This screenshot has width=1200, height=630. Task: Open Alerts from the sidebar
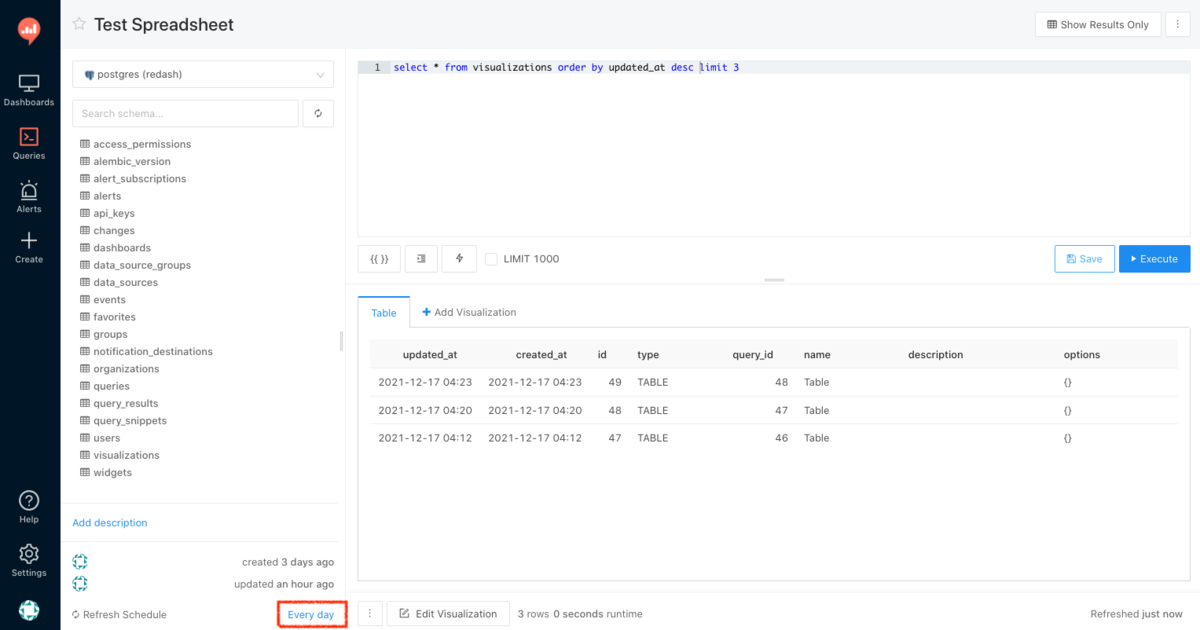(x=29, y=196)
